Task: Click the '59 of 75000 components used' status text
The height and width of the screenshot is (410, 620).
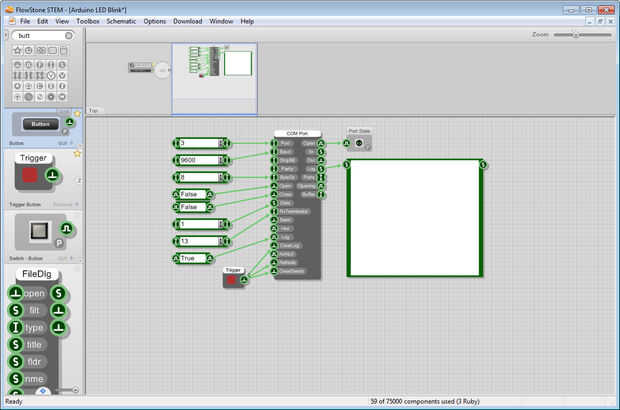Action: point(425,402)
